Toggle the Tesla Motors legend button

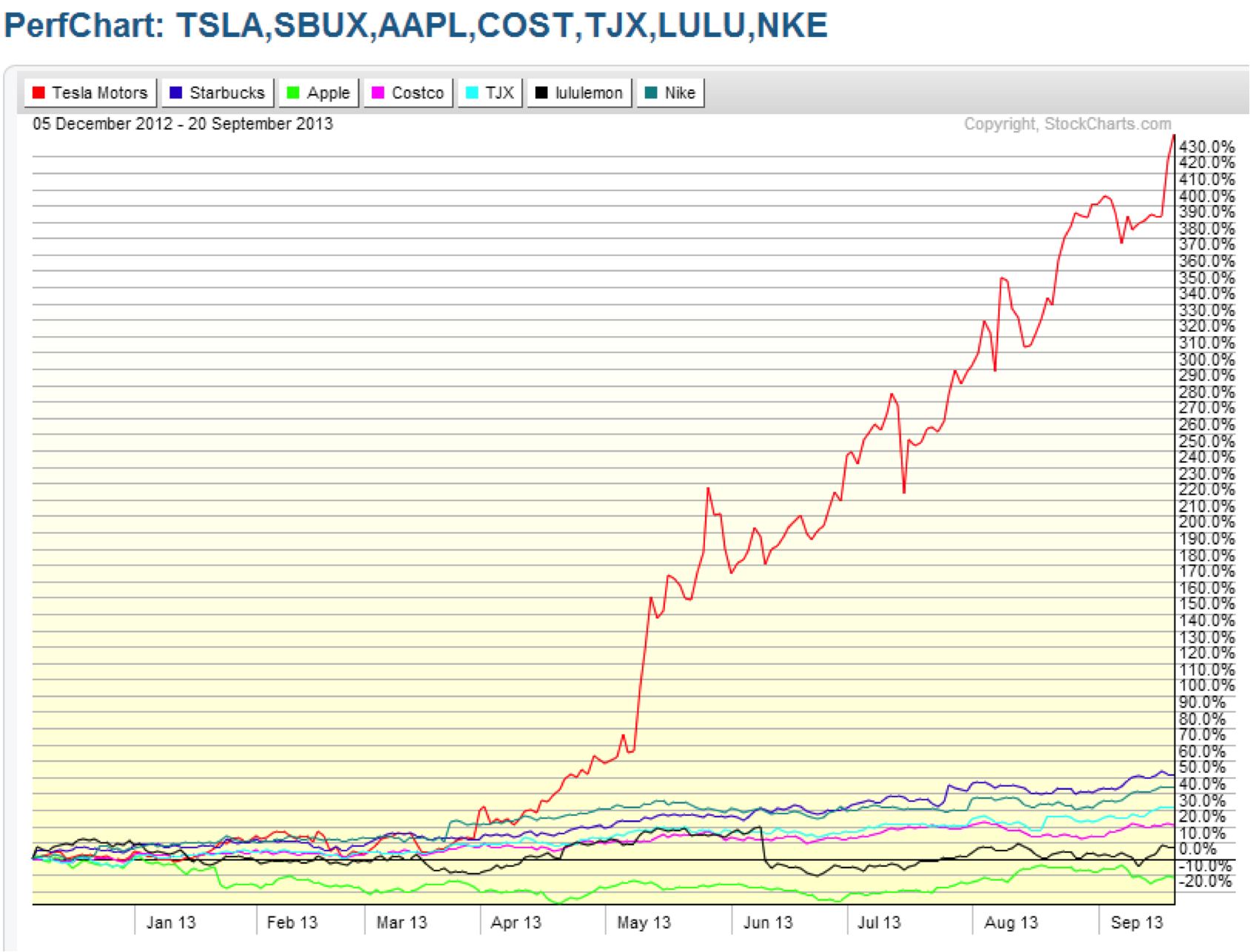(x=90, y=93)
